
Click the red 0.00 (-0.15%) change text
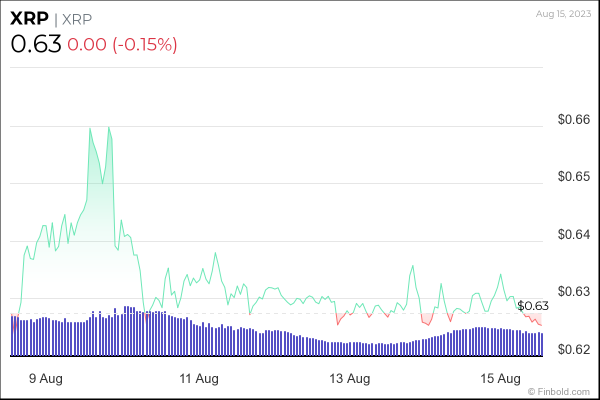[x=123, y=45]
